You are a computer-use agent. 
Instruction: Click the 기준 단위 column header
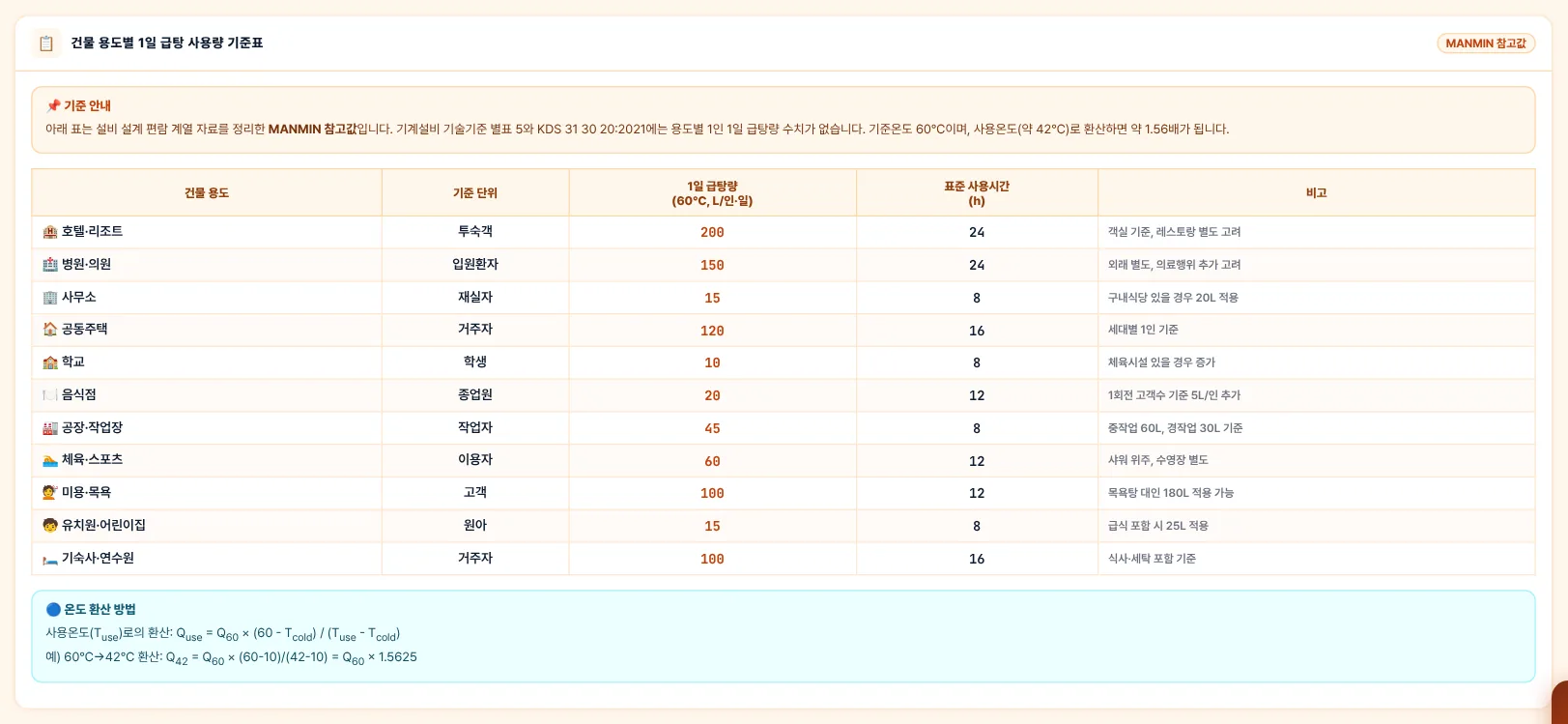[475, 193]
